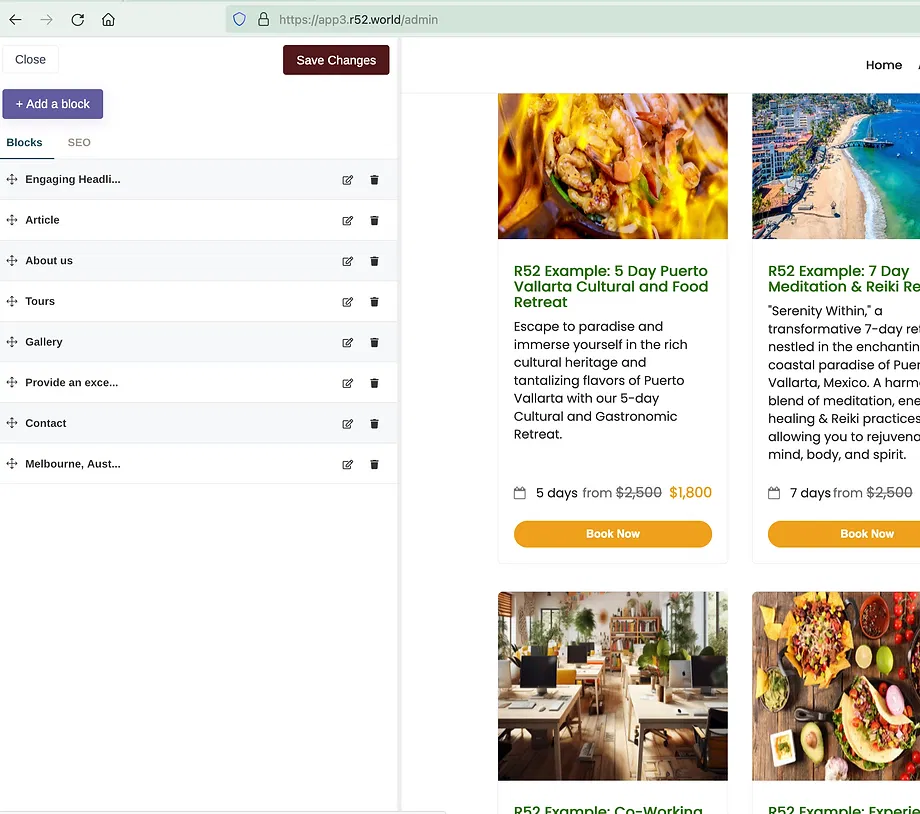This screenshot has height=814, width=920.
Task: Delete the Article block
Action: coord(375,221)
